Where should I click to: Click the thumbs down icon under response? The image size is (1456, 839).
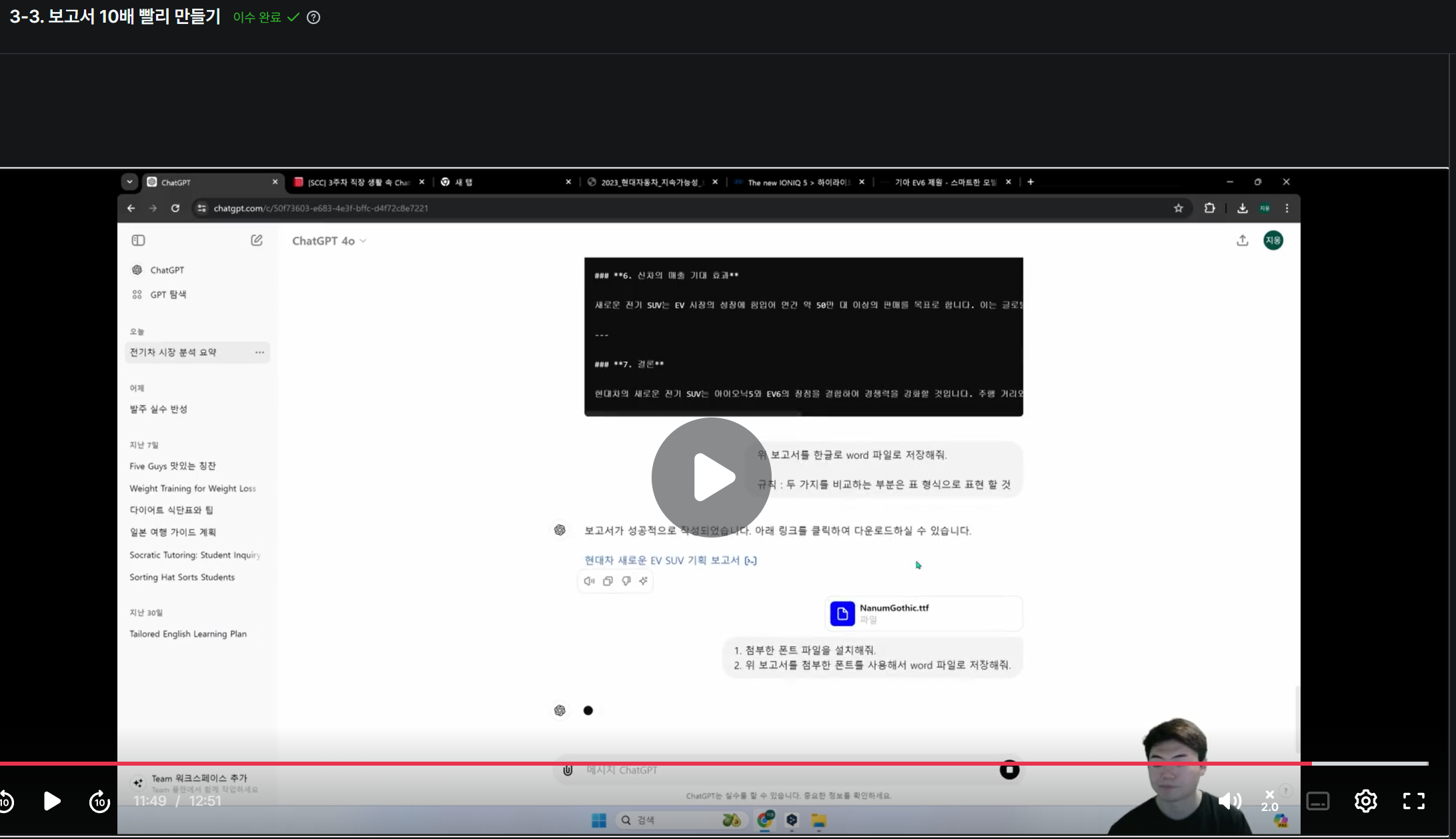coord(626,581)
